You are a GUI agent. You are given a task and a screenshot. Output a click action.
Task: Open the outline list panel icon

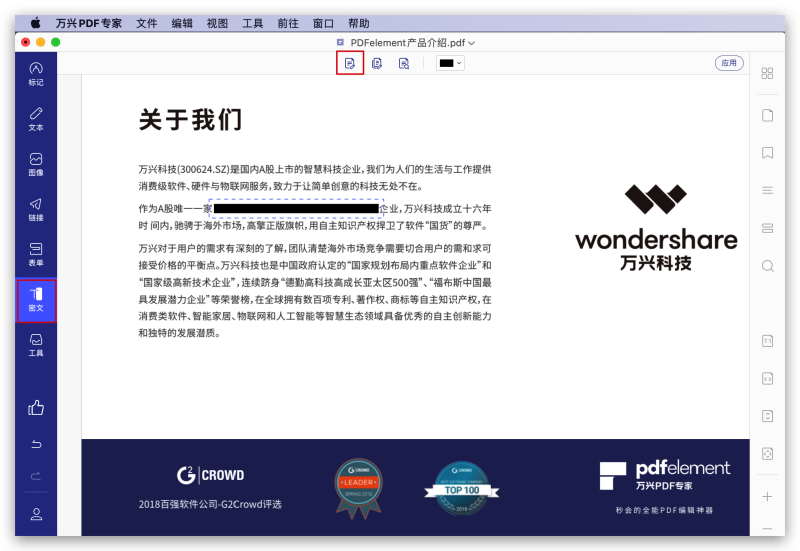coord(767,190)
